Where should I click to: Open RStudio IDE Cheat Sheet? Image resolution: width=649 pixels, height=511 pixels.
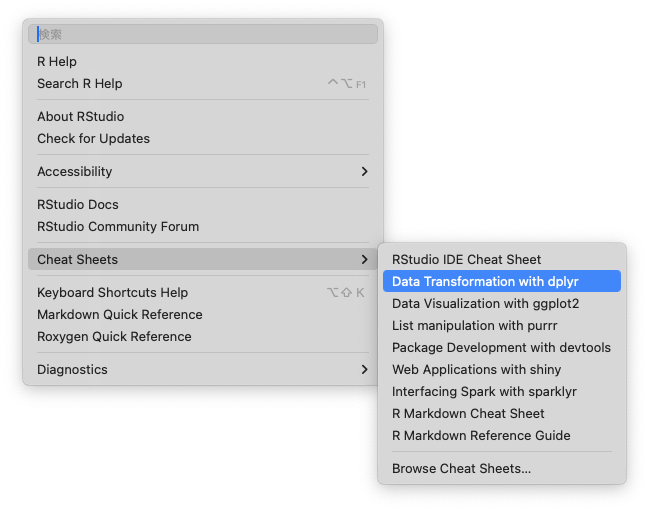466,260
